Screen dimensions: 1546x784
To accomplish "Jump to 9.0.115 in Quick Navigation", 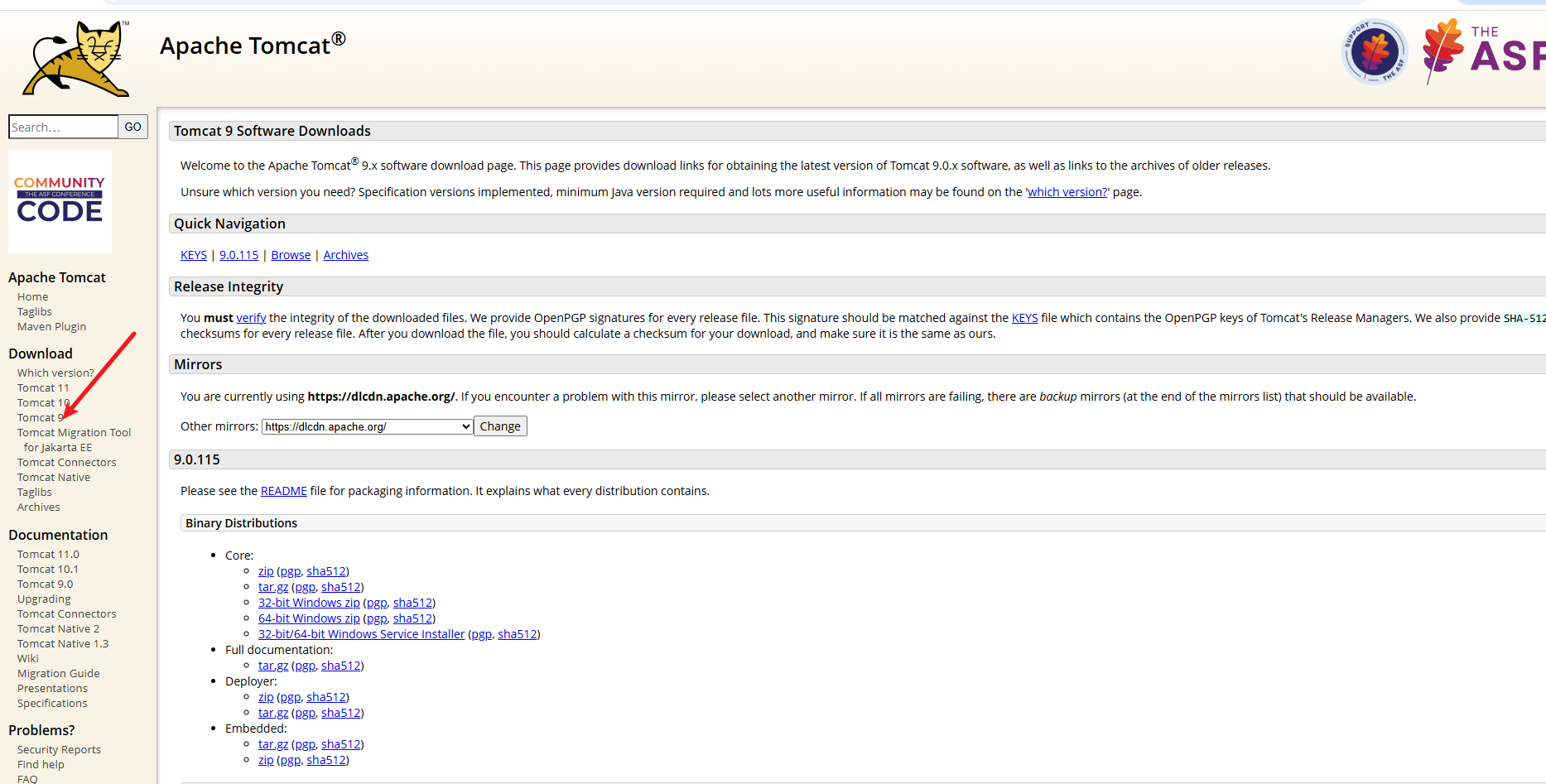I will coord(238,255).
